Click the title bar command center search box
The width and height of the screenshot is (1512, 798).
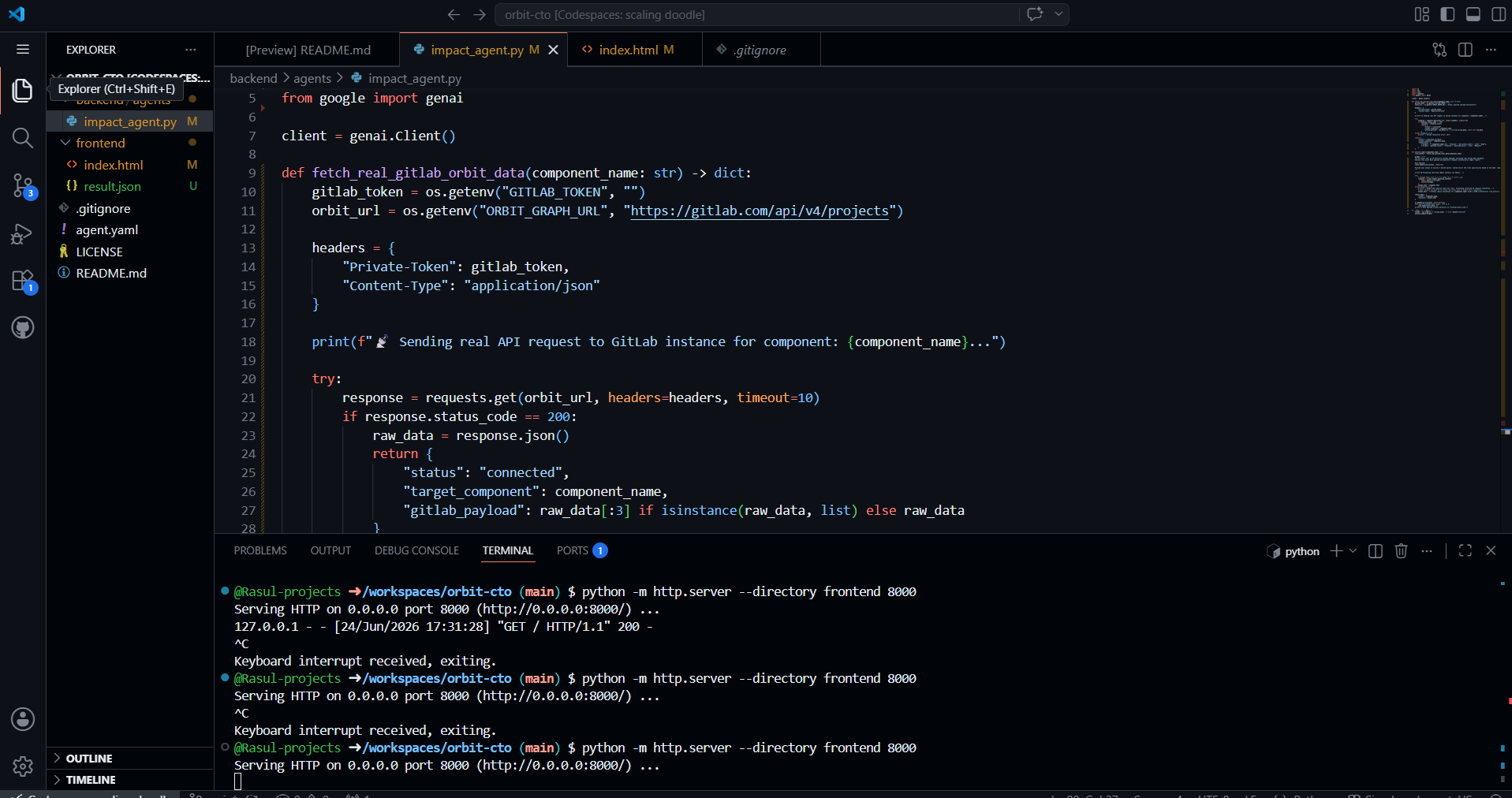757,14
